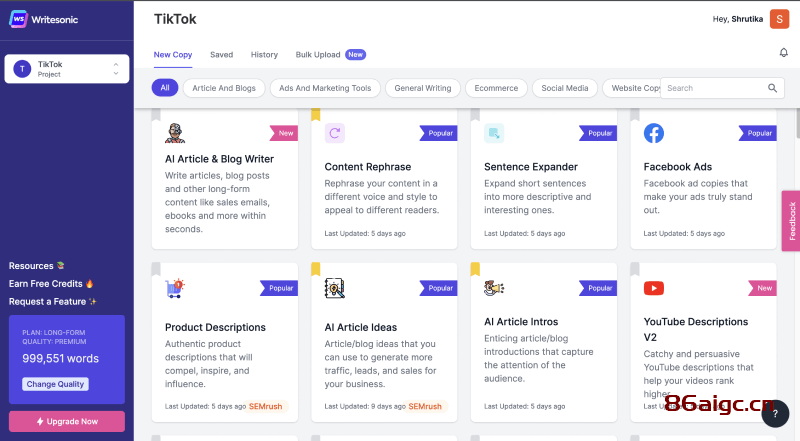
Task: Open the Facebook Ads title
Action: pyautogui.click(x=678, y=167)
